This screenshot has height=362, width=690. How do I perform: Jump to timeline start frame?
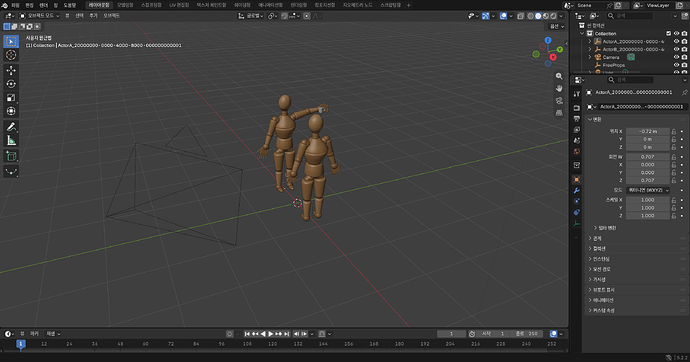(x=247, y=334)
